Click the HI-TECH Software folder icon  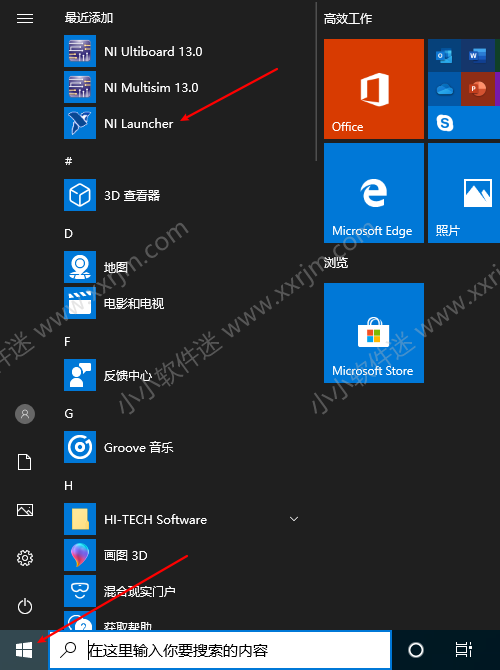(80, 519)
